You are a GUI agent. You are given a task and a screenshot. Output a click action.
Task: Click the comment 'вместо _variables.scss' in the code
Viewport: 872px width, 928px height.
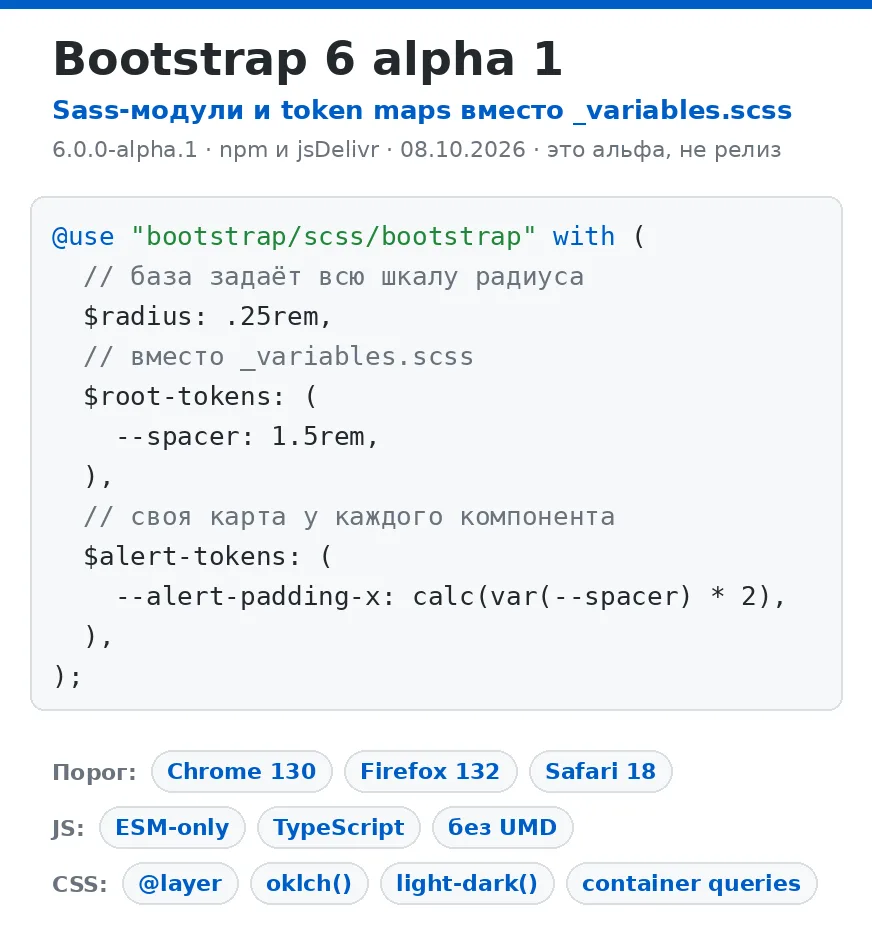[x=279, y=357]
